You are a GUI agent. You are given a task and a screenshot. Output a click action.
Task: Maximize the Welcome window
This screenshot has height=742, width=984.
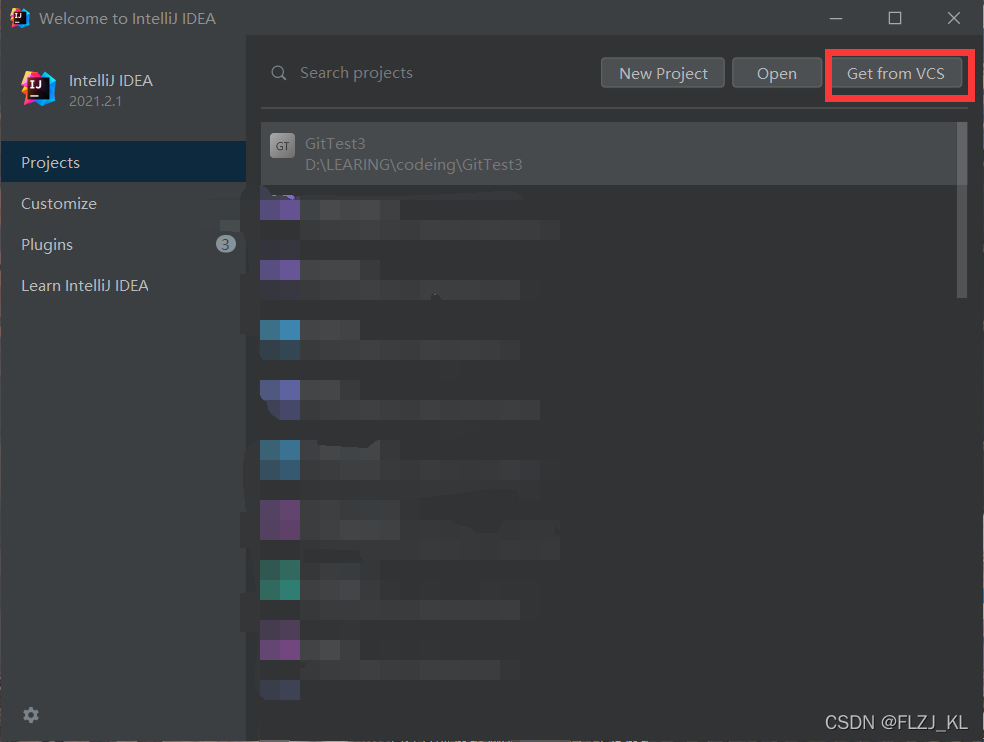(895, 18)
